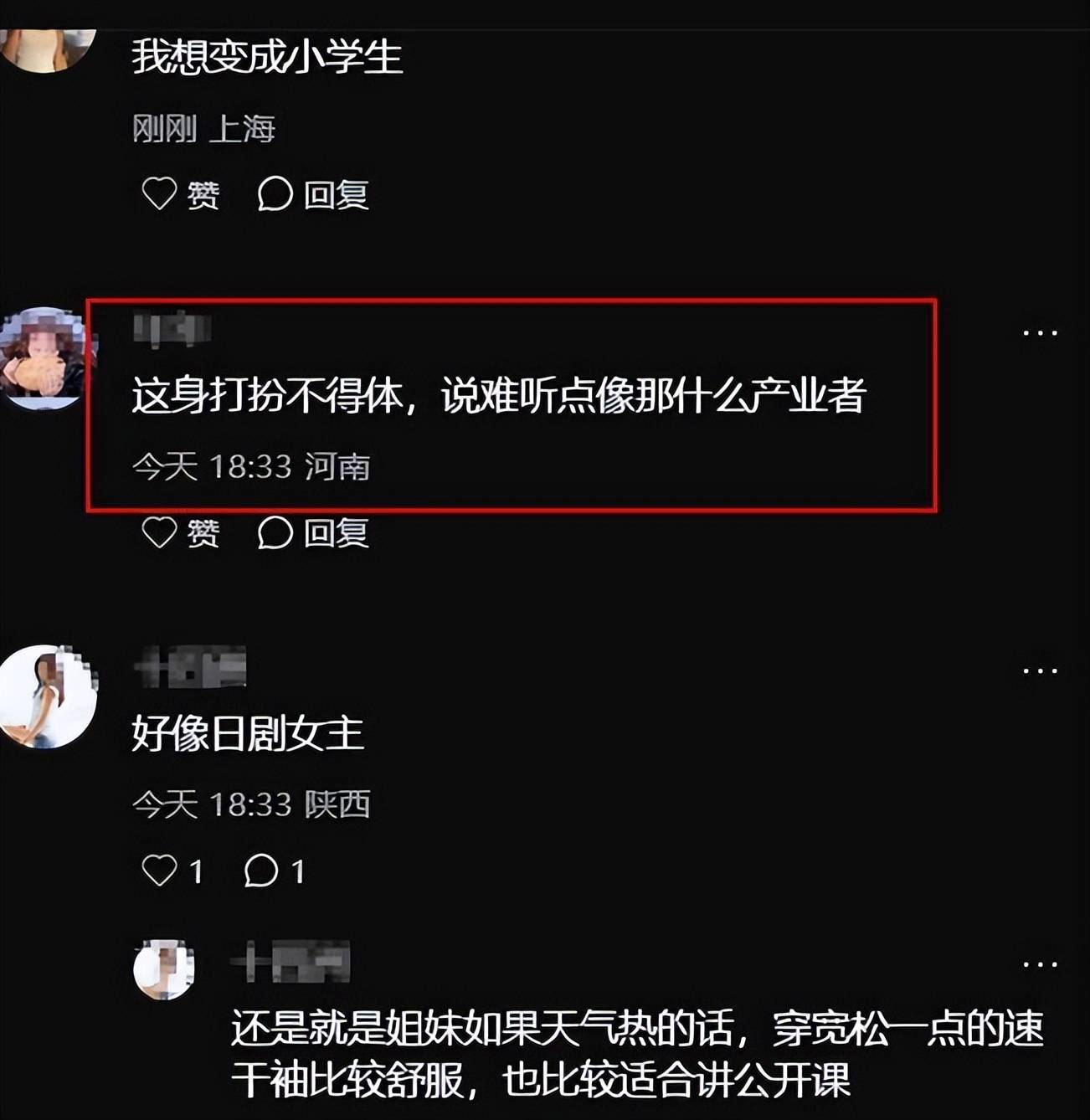
Task: Click the '赞' label under the Henan comment
Action: (x=203, y=533)
